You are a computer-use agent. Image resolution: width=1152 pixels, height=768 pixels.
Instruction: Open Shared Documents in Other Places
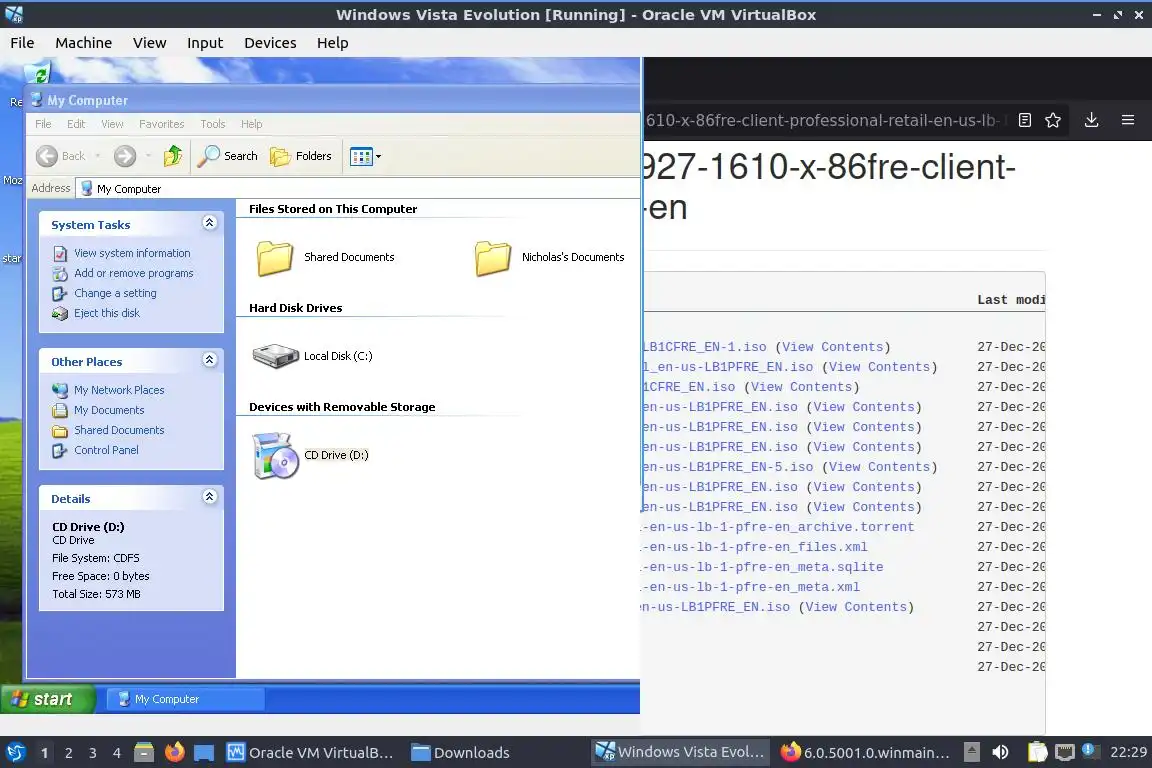(x=119, y=429)
